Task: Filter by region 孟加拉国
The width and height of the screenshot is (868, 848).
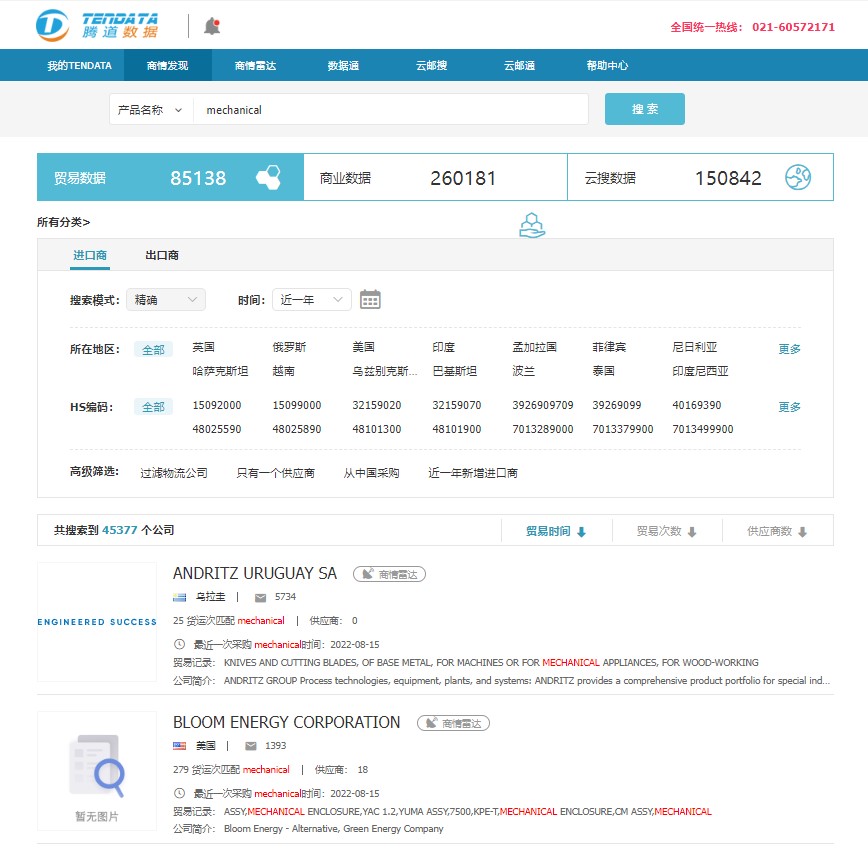Action: [535, 347]
